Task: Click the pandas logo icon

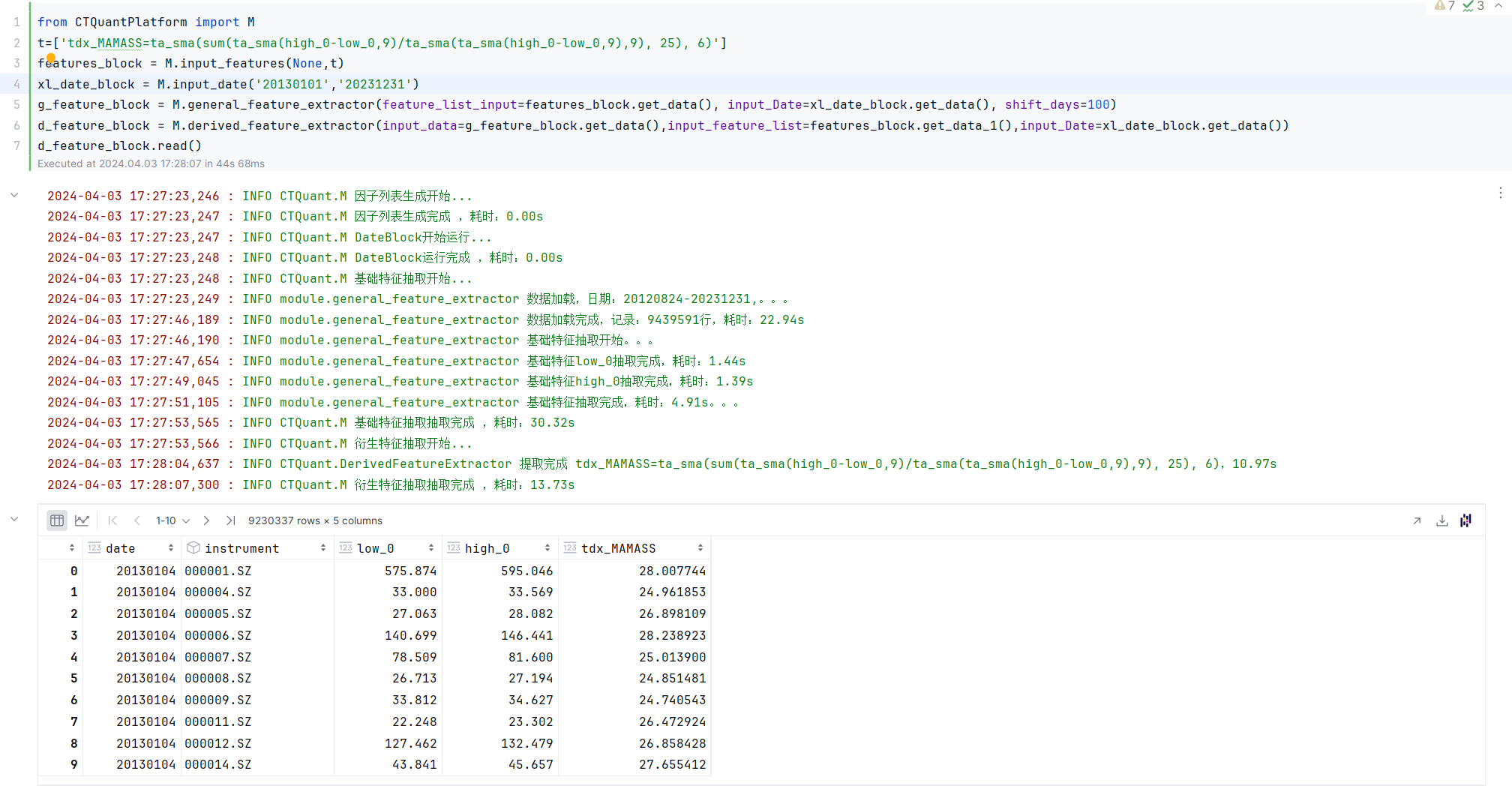Action: click(1466, 520)
